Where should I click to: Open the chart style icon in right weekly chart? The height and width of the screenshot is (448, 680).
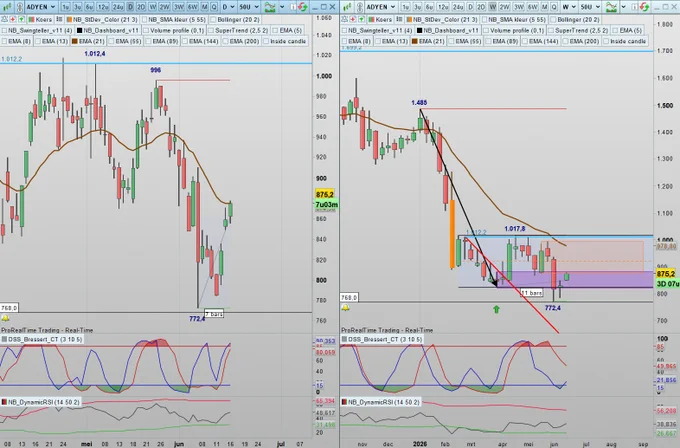click(347, 7)
